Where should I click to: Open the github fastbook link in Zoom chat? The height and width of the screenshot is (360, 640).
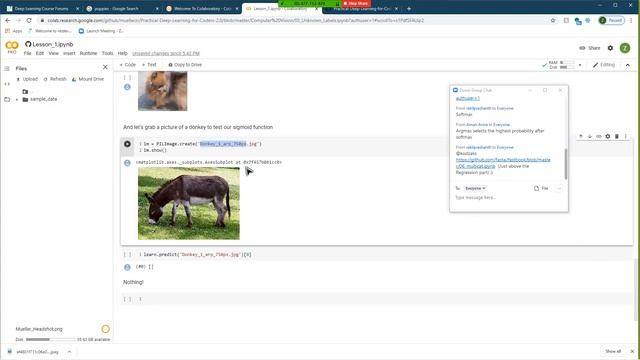503,163
